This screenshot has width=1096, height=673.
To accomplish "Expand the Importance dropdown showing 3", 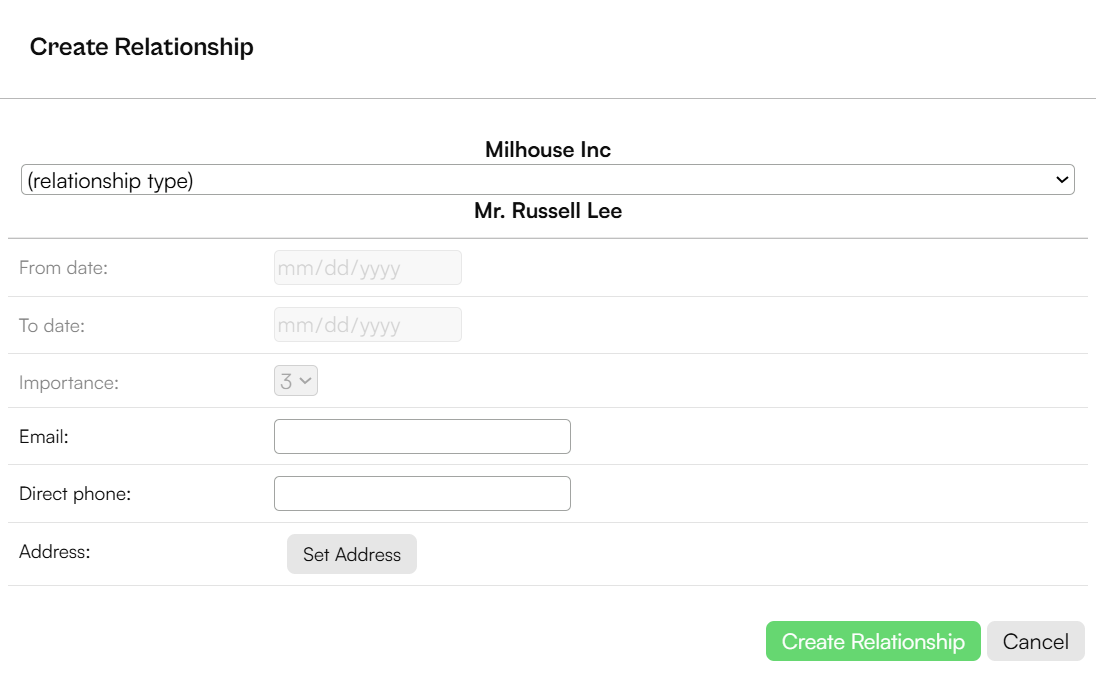I will [296, 381].
